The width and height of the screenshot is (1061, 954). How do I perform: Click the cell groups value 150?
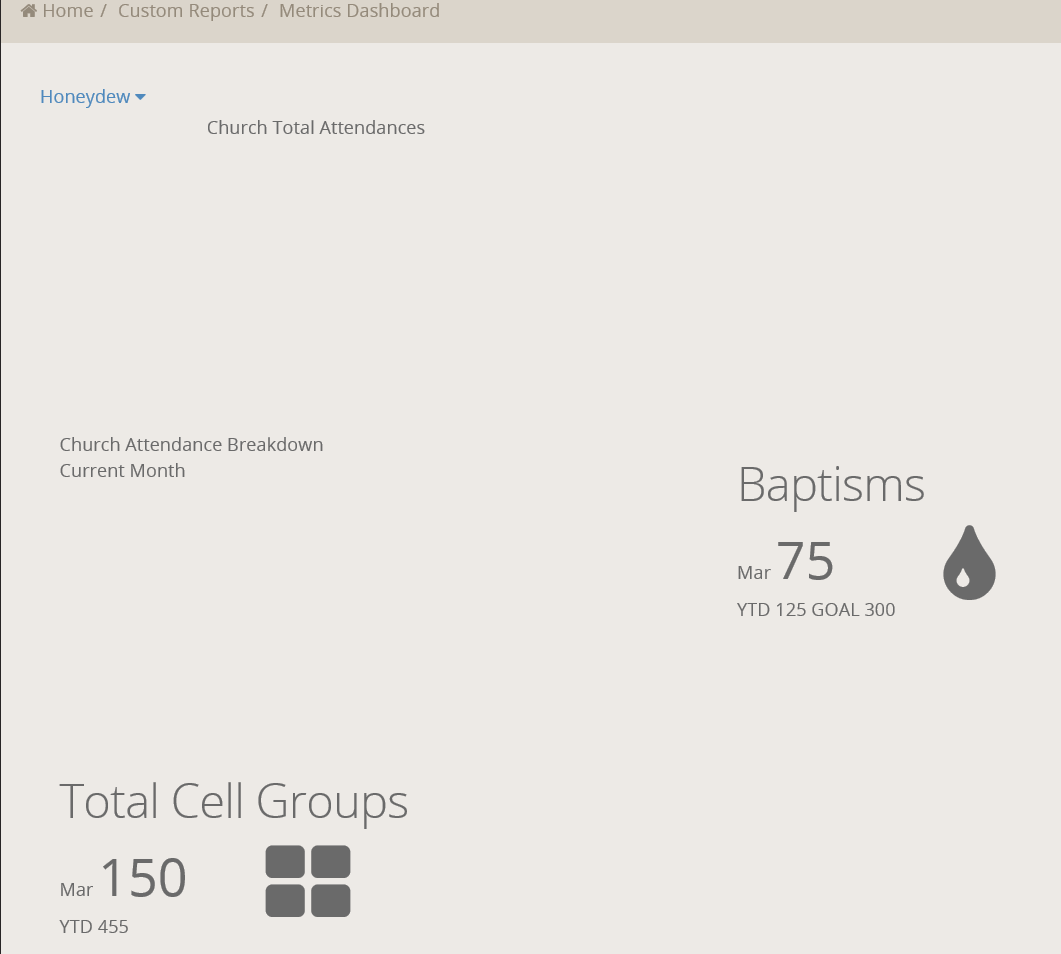tap(143, 878)
